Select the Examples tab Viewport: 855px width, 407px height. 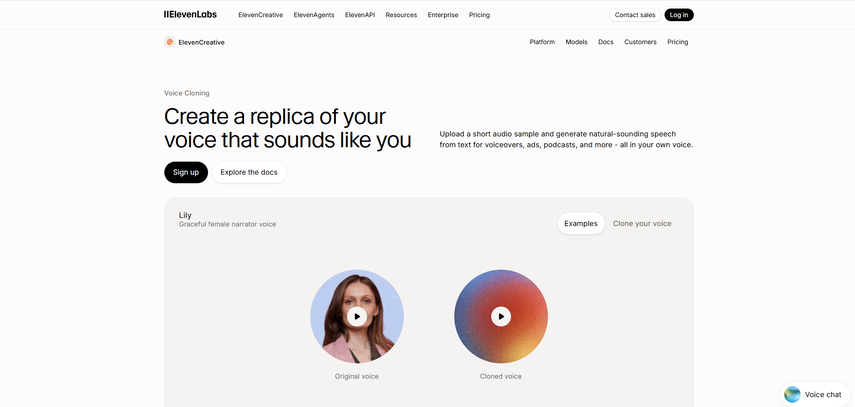[581, 224]
